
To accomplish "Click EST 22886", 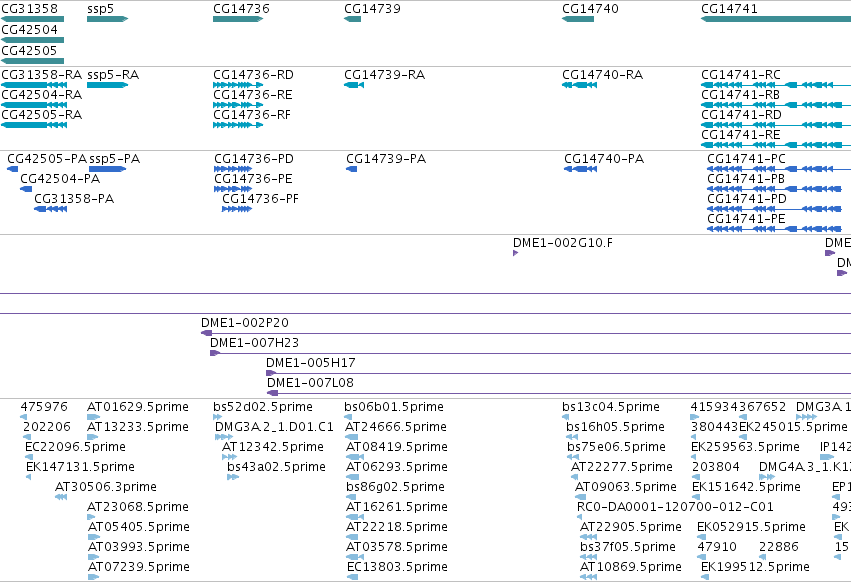I will [763, 557].
